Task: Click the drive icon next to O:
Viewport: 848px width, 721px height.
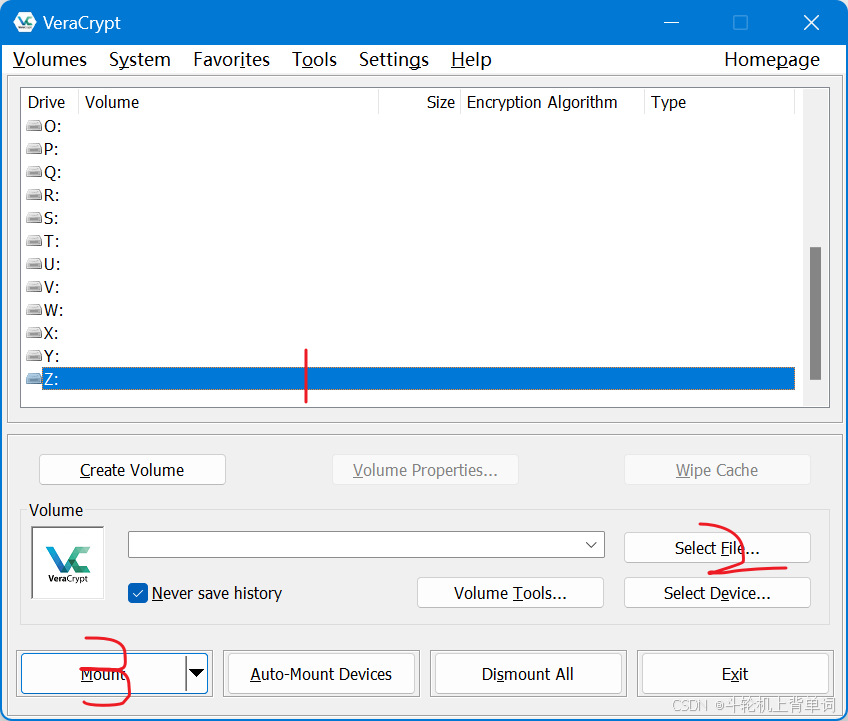Action: coord(34,126)
